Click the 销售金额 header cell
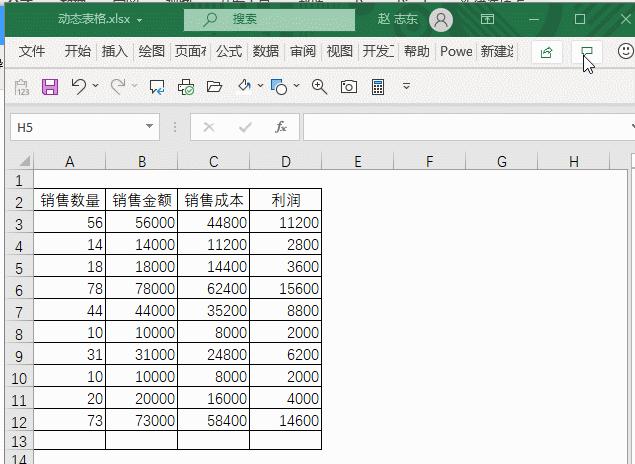This screenshot has width=635, height=464. [142, 200]
